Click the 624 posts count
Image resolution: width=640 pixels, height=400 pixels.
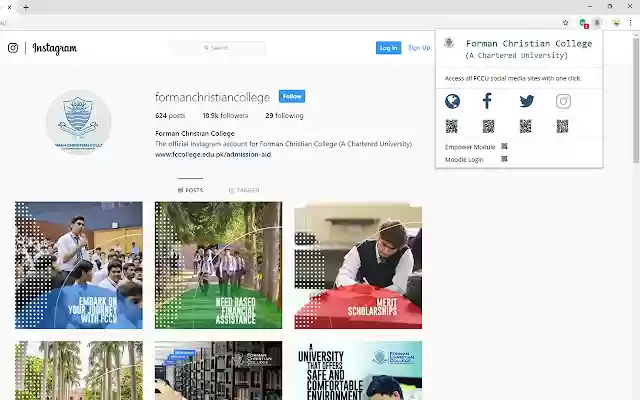click(x=170, y=116)
